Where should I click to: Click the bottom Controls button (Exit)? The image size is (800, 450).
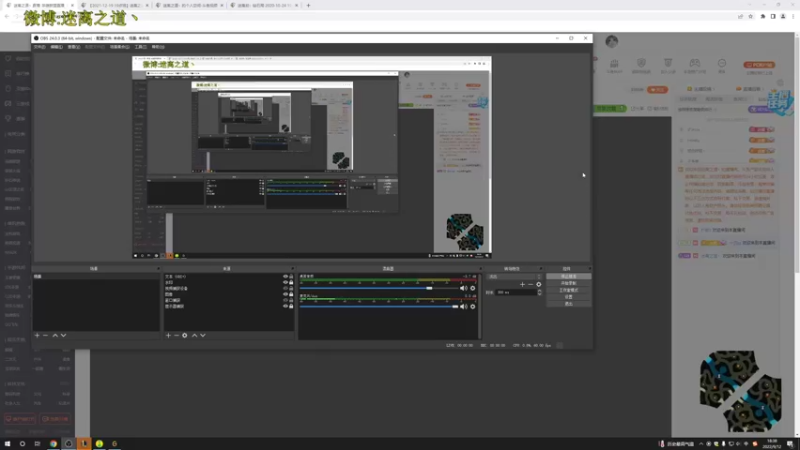[568, 304]
